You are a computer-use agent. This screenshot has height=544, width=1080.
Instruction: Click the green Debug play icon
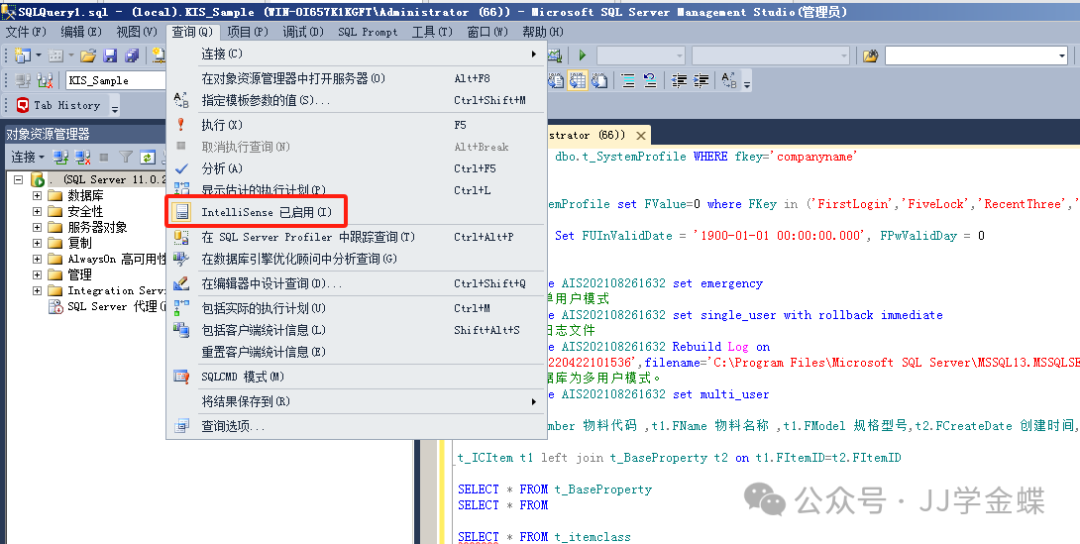click(581, 55)
